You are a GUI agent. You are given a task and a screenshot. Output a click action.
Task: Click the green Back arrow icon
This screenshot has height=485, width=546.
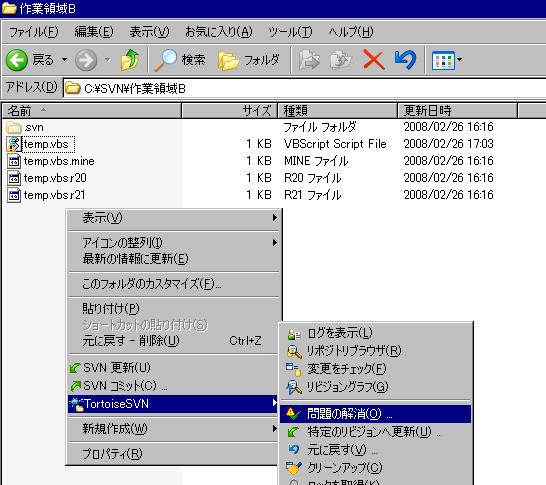tap(16, 60)
